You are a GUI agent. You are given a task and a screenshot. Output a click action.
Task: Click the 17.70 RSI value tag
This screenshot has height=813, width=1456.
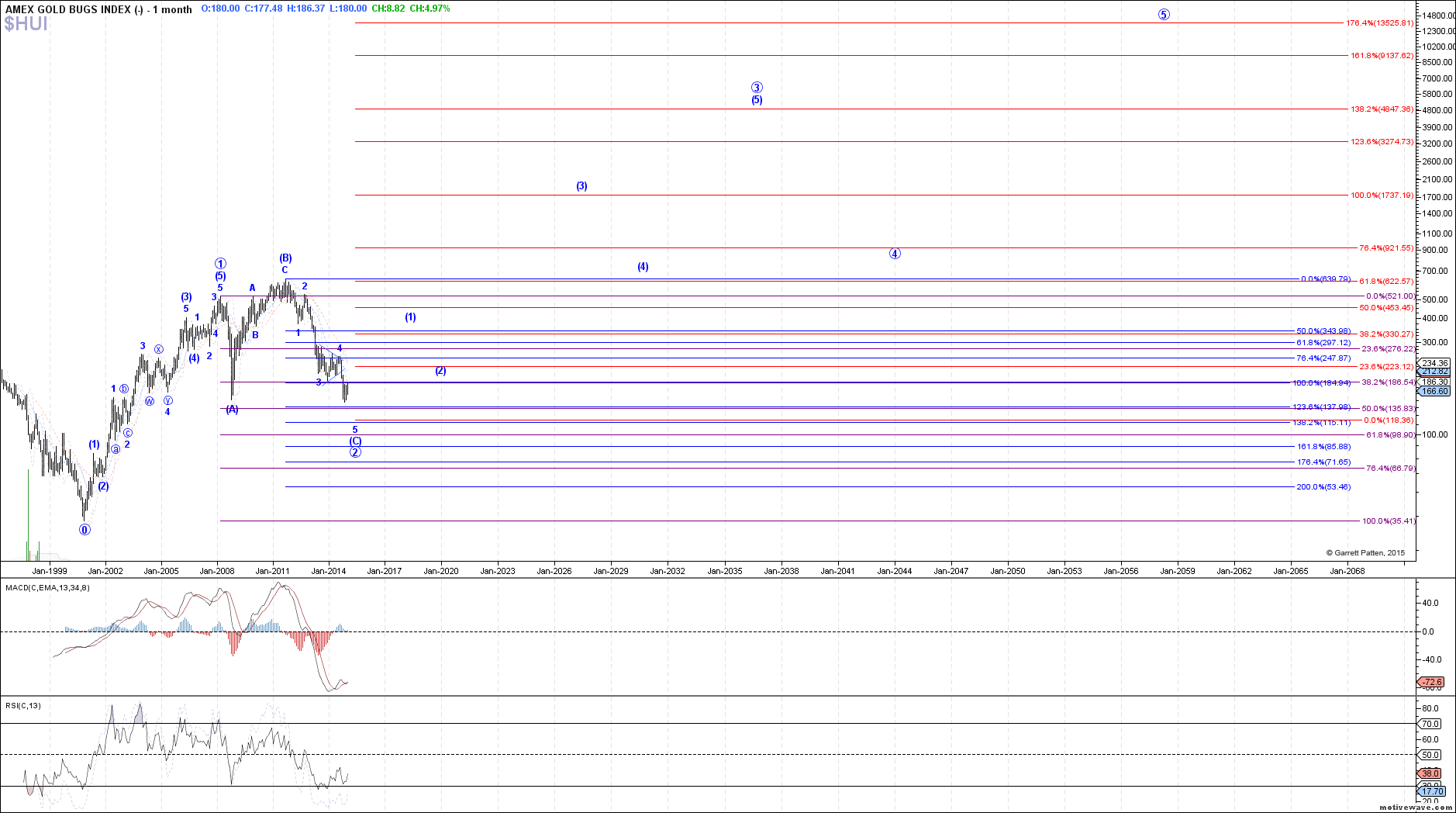1433,792
